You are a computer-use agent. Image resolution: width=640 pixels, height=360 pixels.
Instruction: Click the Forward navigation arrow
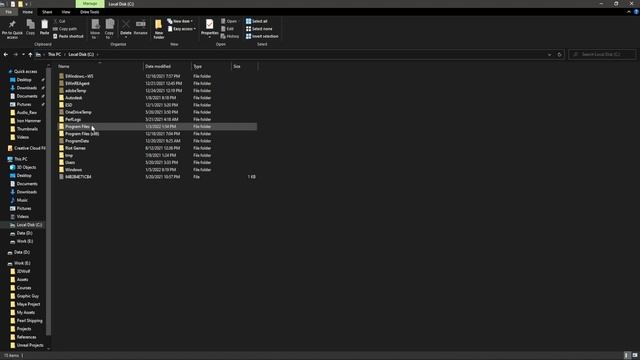coord(16,54)
